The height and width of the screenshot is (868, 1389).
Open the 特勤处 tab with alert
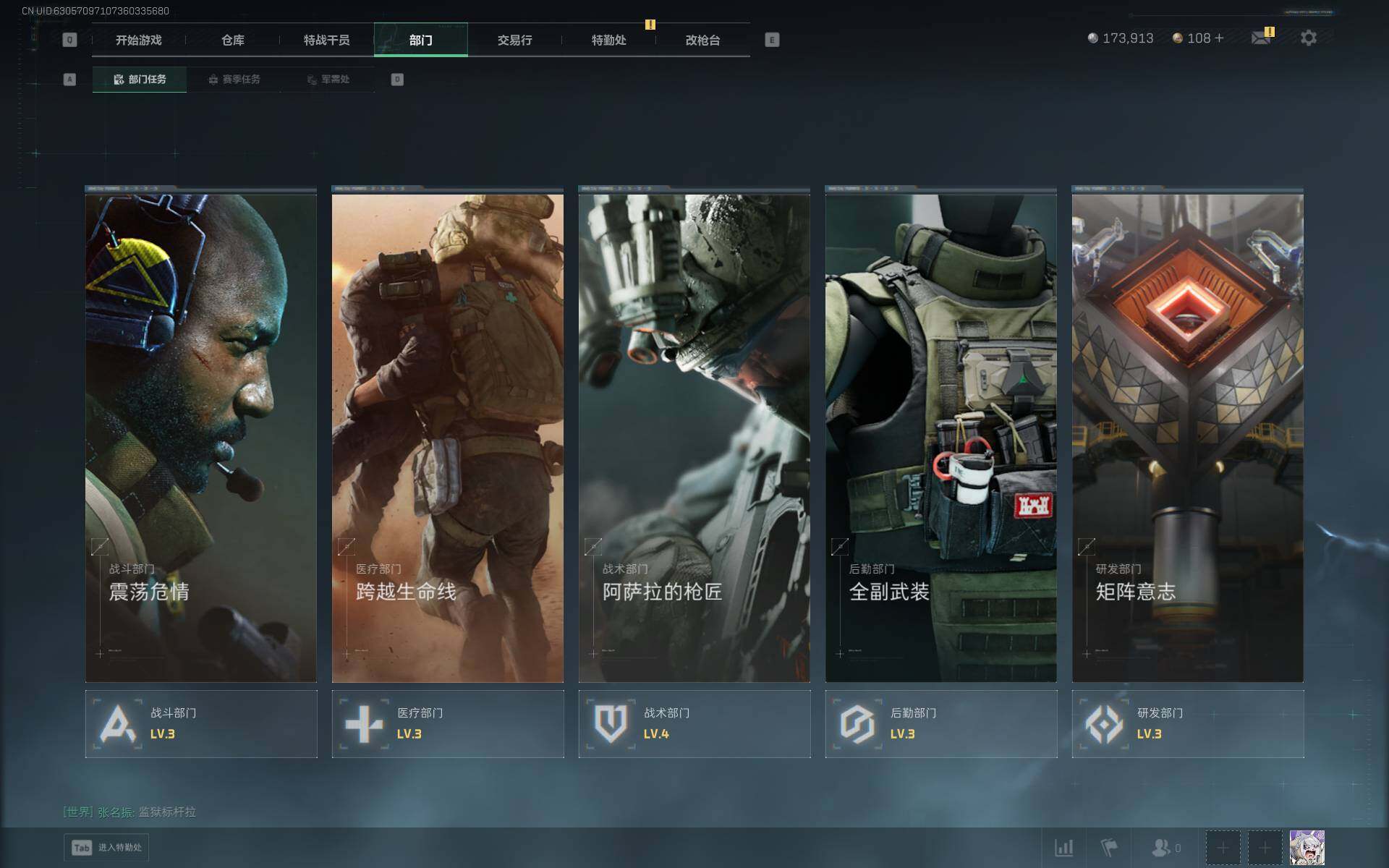pos(608,40)
